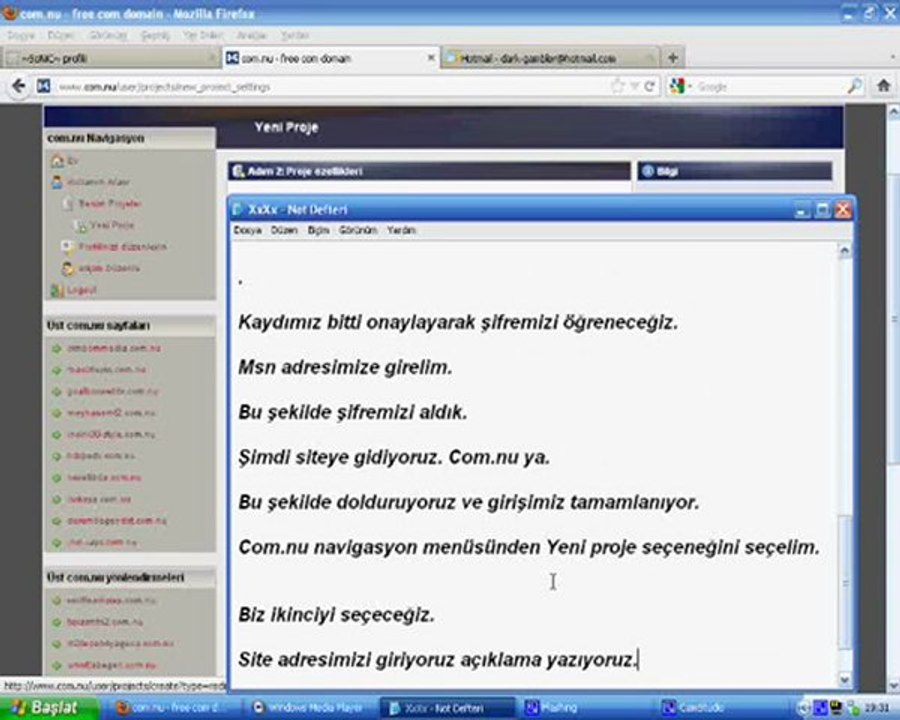Click the Yeni Proje document icon
Viewport: 900px width, 720px height.
point(79,225)
